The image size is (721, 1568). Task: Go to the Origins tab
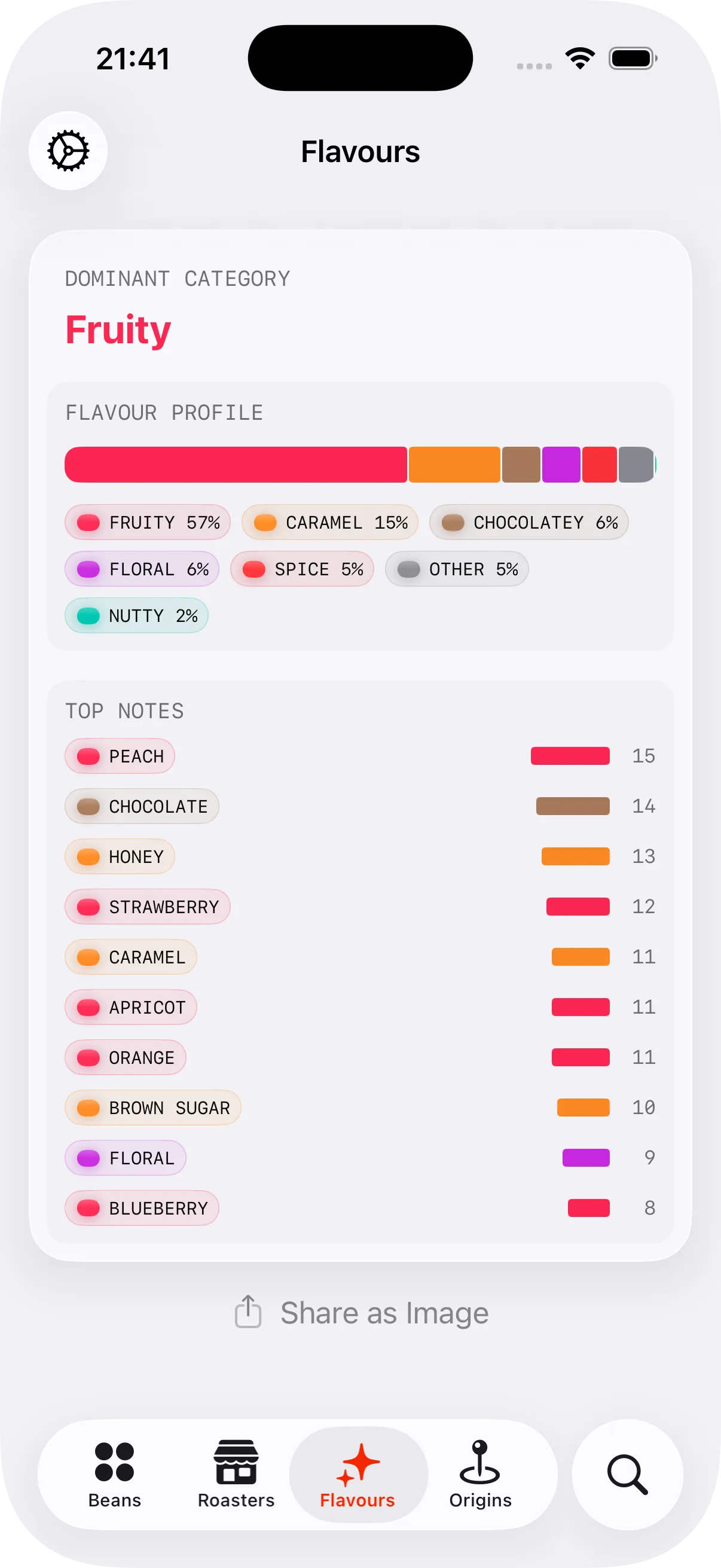coord(480,1474)
